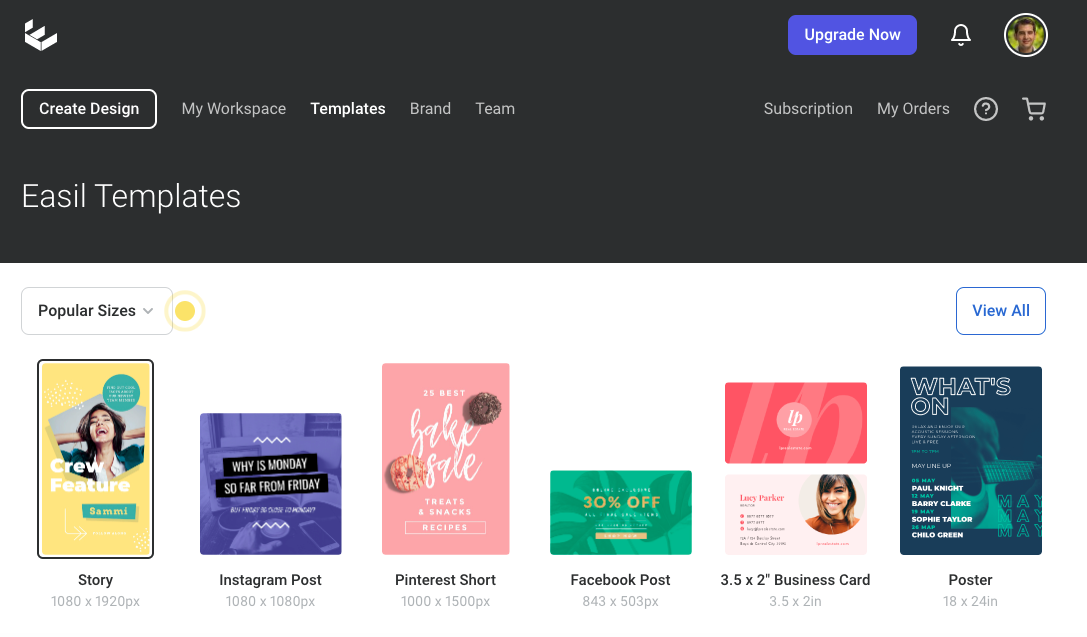The height and width of the screenshot is (637, 1087).
Task: Select the What's On Poster thumbnail
Action: click(970, 460)
